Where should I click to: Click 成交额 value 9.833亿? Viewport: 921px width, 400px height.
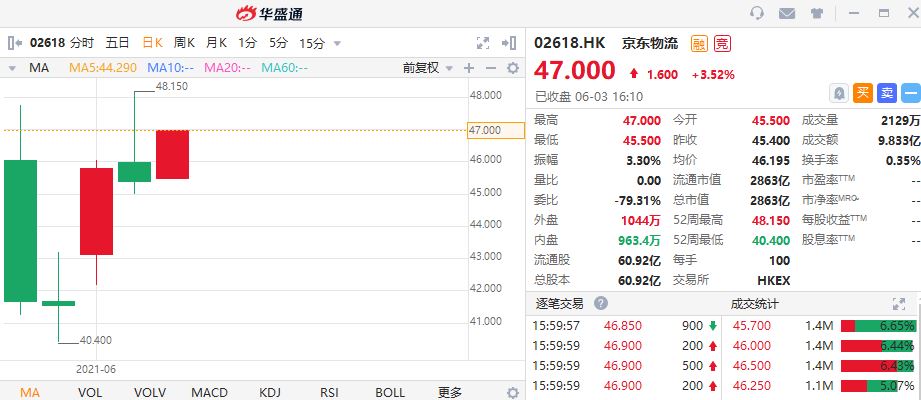pos(899,140)
